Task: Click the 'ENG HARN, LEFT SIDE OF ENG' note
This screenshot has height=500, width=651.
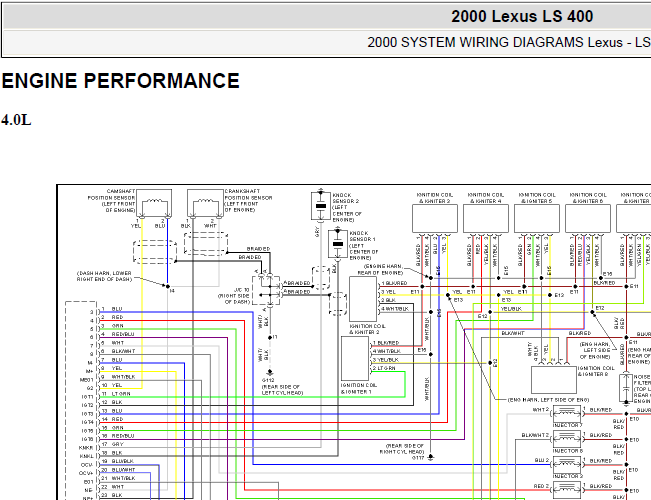Action: click(x=548, y=400)
